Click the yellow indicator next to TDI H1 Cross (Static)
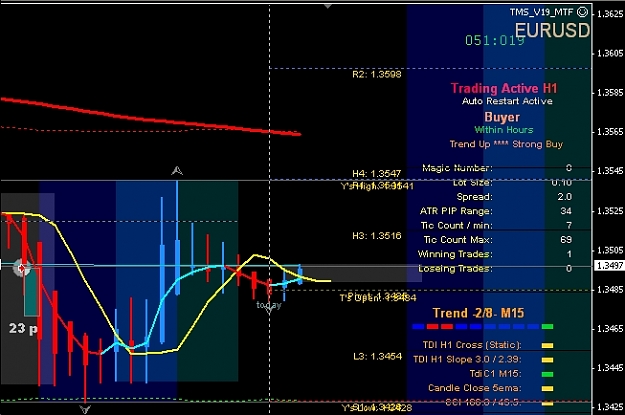The width and height of the screenshot is (625, 415). click(547, 345)
